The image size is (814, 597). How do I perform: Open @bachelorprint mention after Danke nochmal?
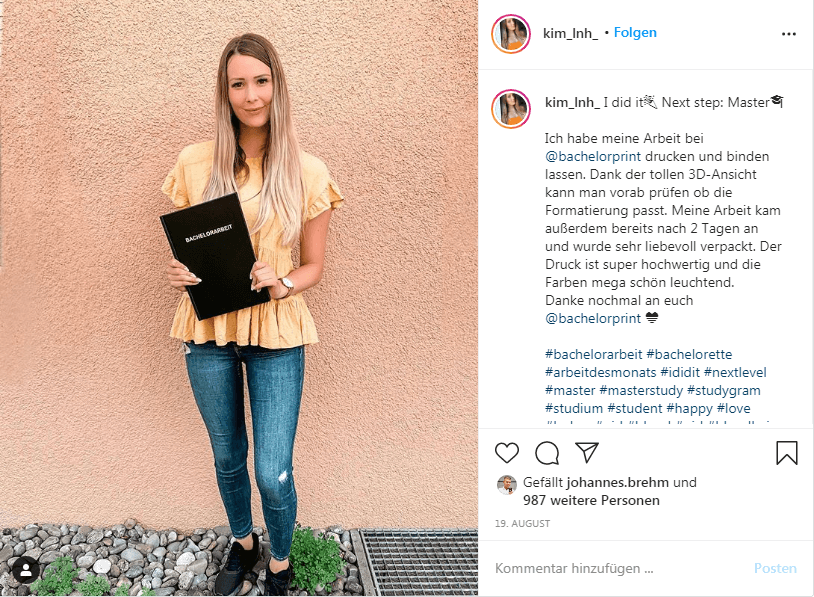593,318
